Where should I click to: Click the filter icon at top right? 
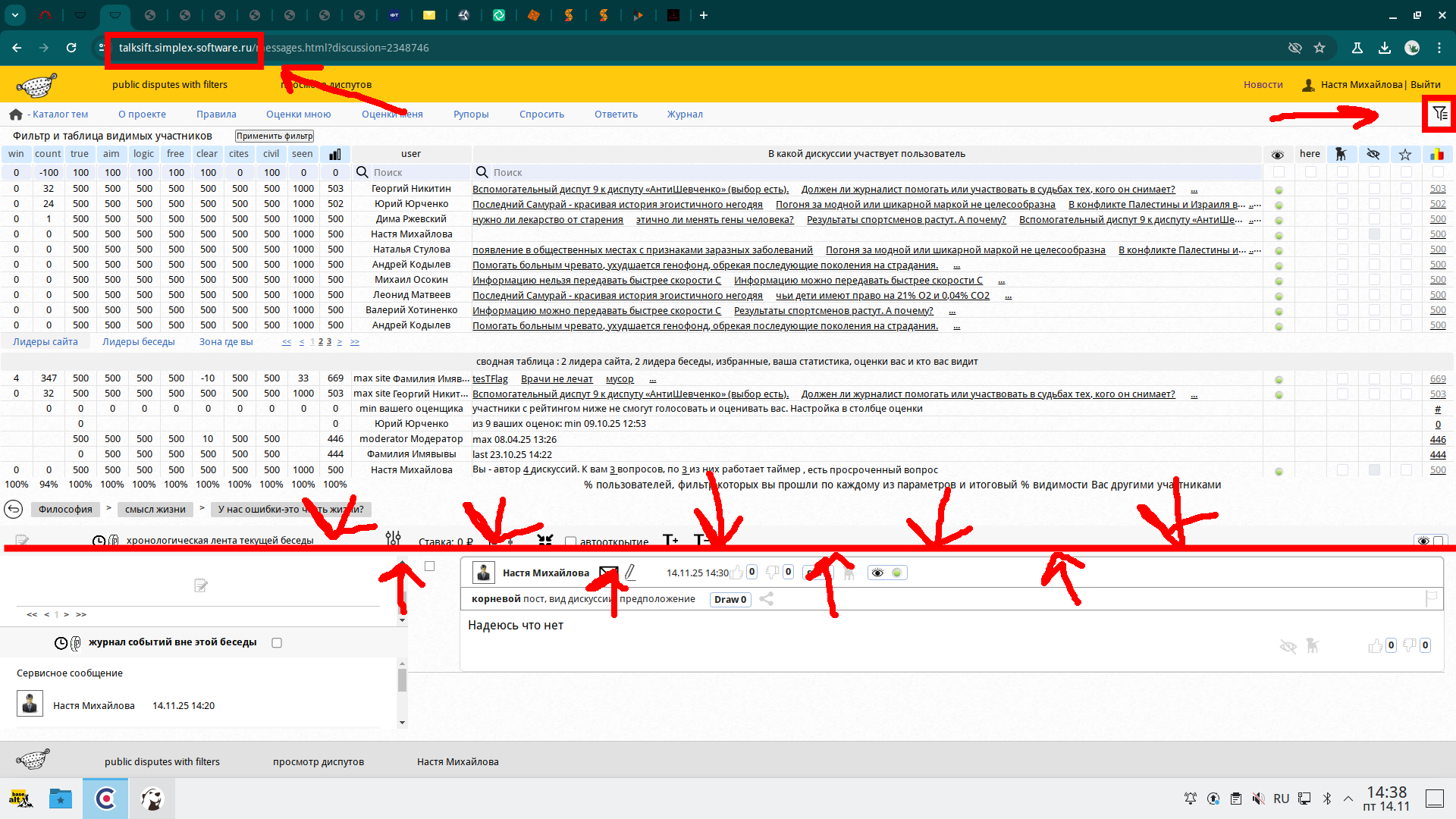(x=1439, y=114)
